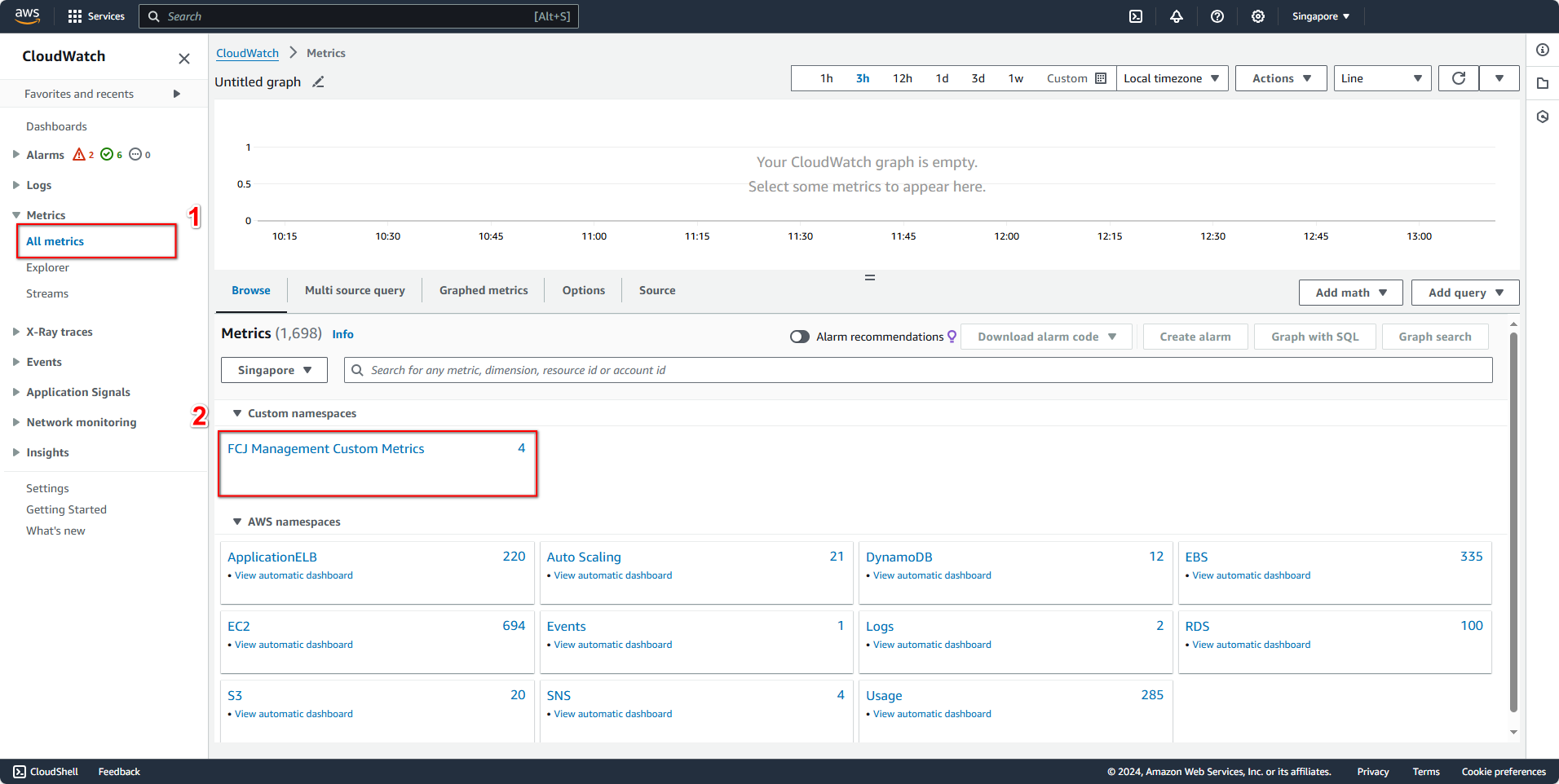Open the AWS support help icon

pyautogui.click(x=1217, y=16)
